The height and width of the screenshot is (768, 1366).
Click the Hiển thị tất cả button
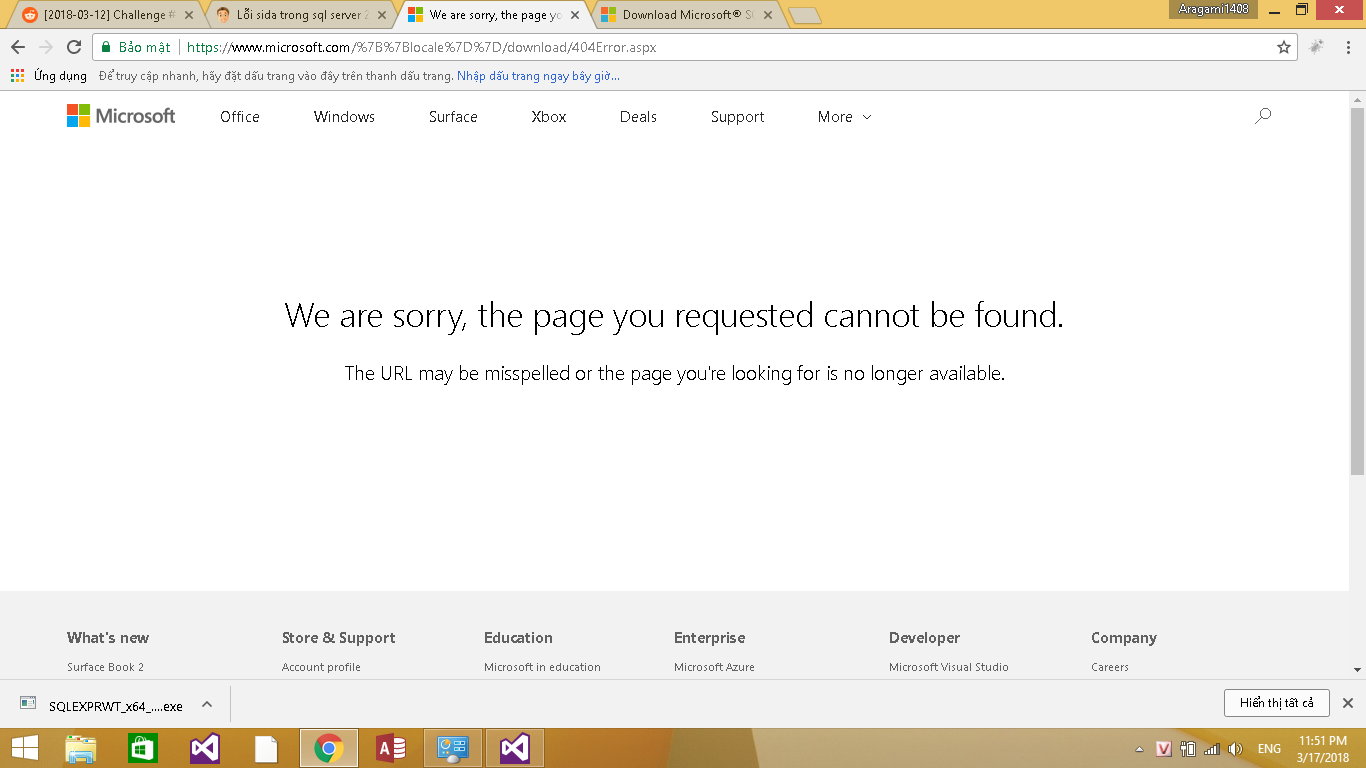[x=1277, y=703]
